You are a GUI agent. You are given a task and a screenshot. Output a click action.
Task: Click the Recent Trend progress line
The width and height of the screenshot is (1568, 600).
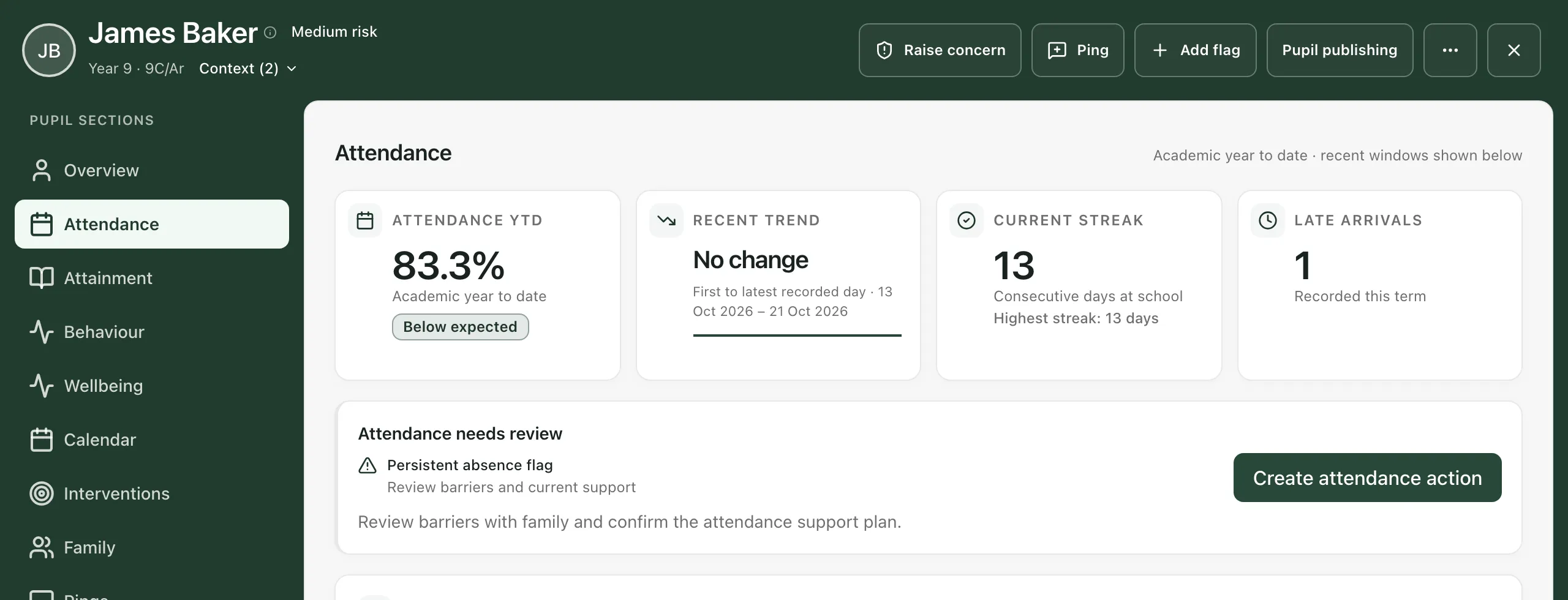tap(797, 335)
